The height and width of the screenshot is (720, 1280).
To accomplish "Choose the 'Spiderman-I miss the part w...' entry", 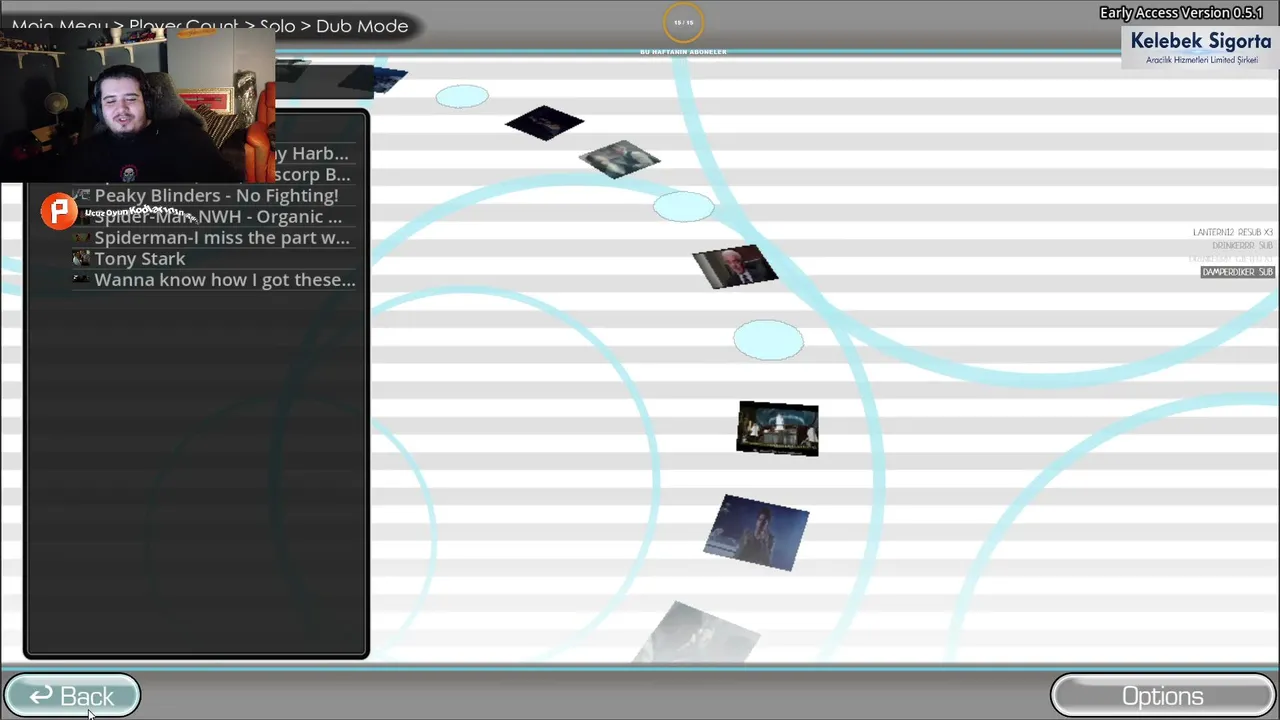I will (222, 238).
